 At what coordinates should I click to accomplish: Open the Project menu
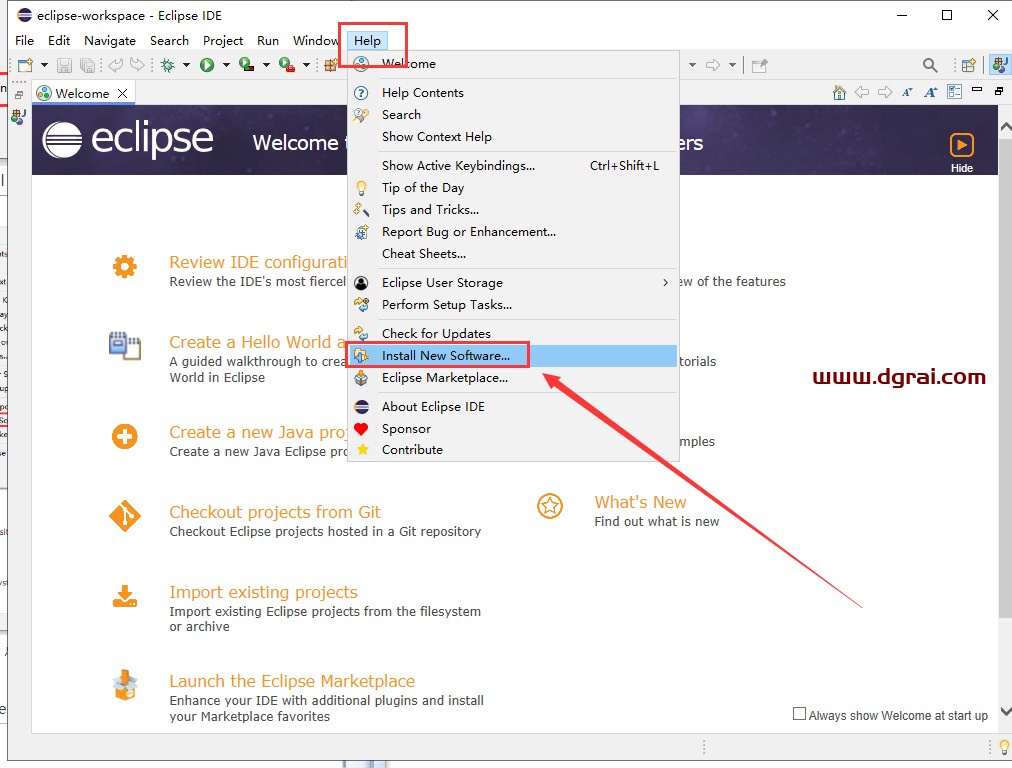point(223,41)
